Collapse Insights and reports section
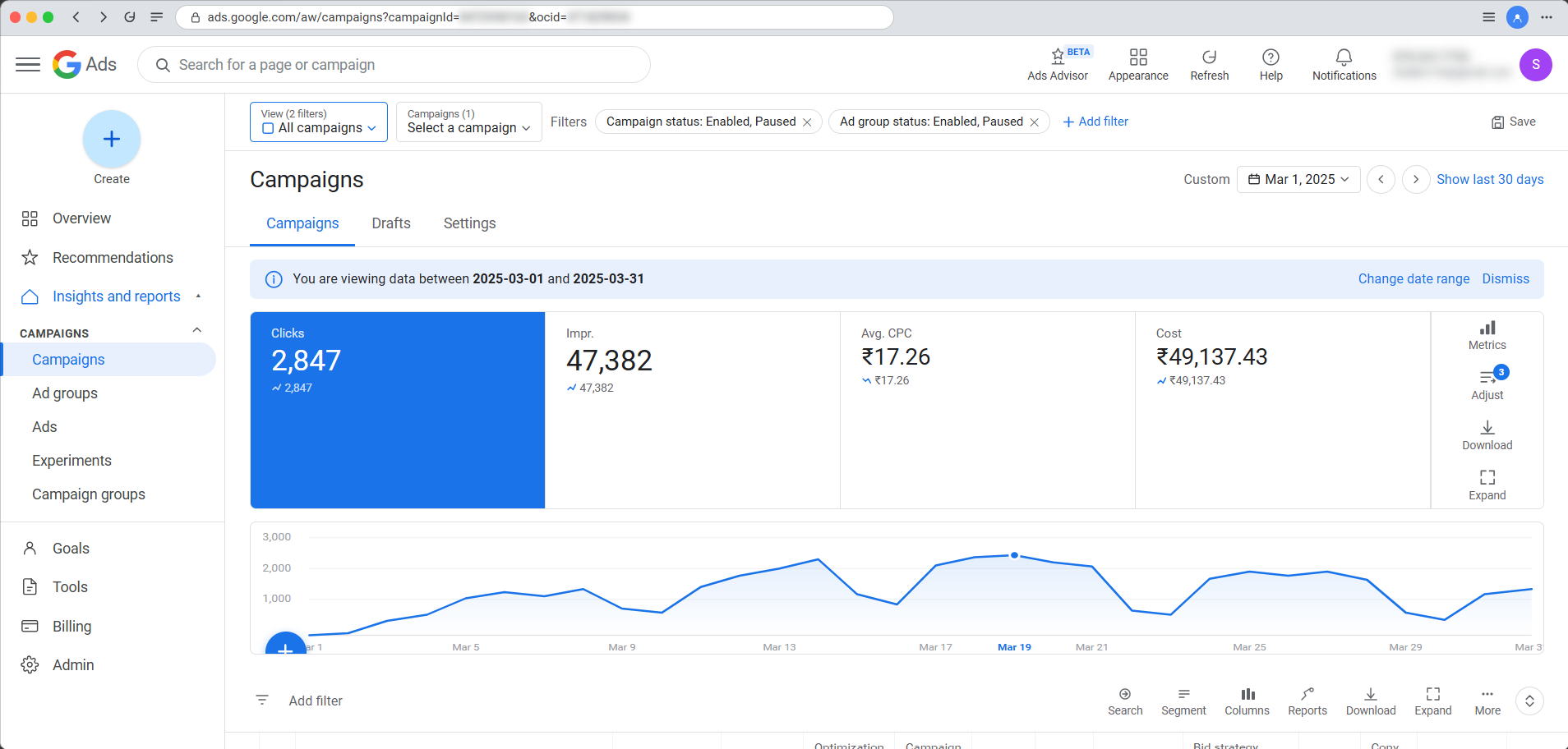The image size is (1568, 749). (x=198, y=296)
